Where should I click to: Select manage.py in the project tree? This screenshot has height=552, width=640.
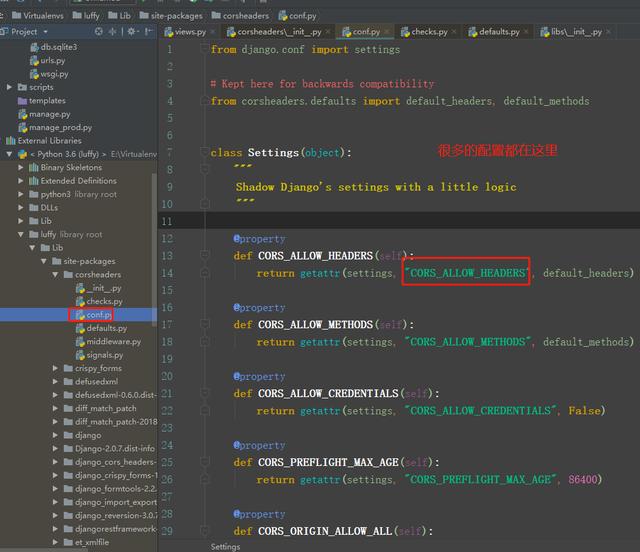[44, 114]
